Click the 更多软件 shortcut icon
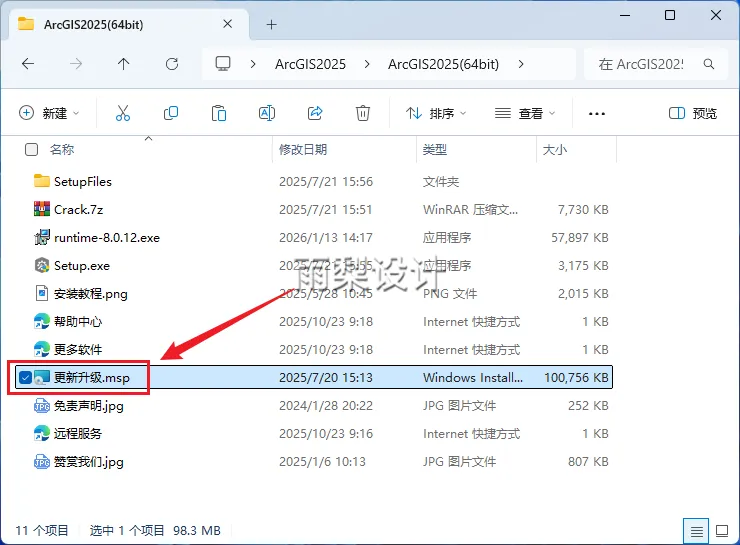740x545 pixels. pyautogui.click(x=42, y=349)
